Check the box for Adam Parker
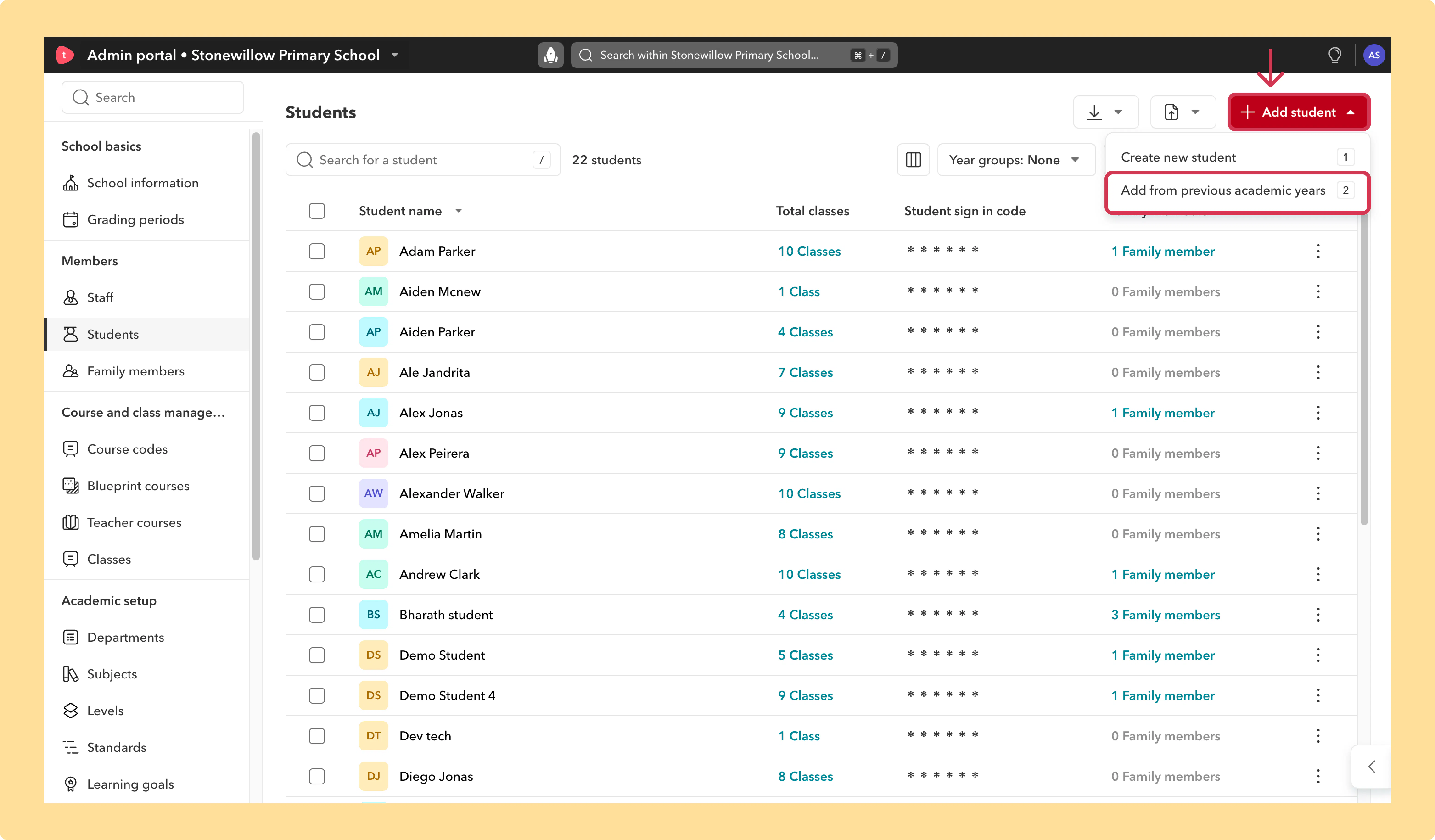Screen dimensions: 1435x840 click(x=317, y=251)
